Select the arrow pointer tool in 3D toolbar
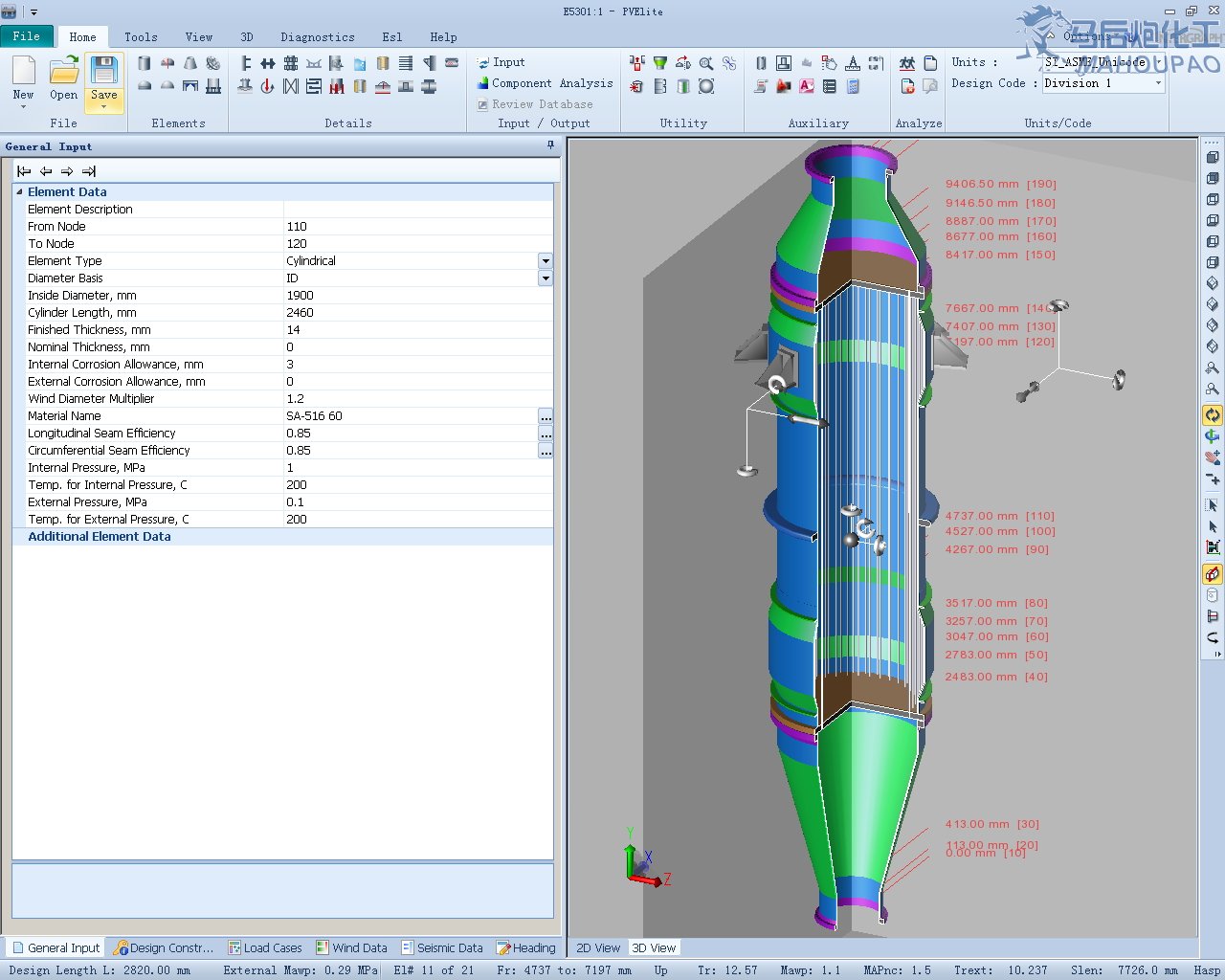 [x=1213, y=525]
